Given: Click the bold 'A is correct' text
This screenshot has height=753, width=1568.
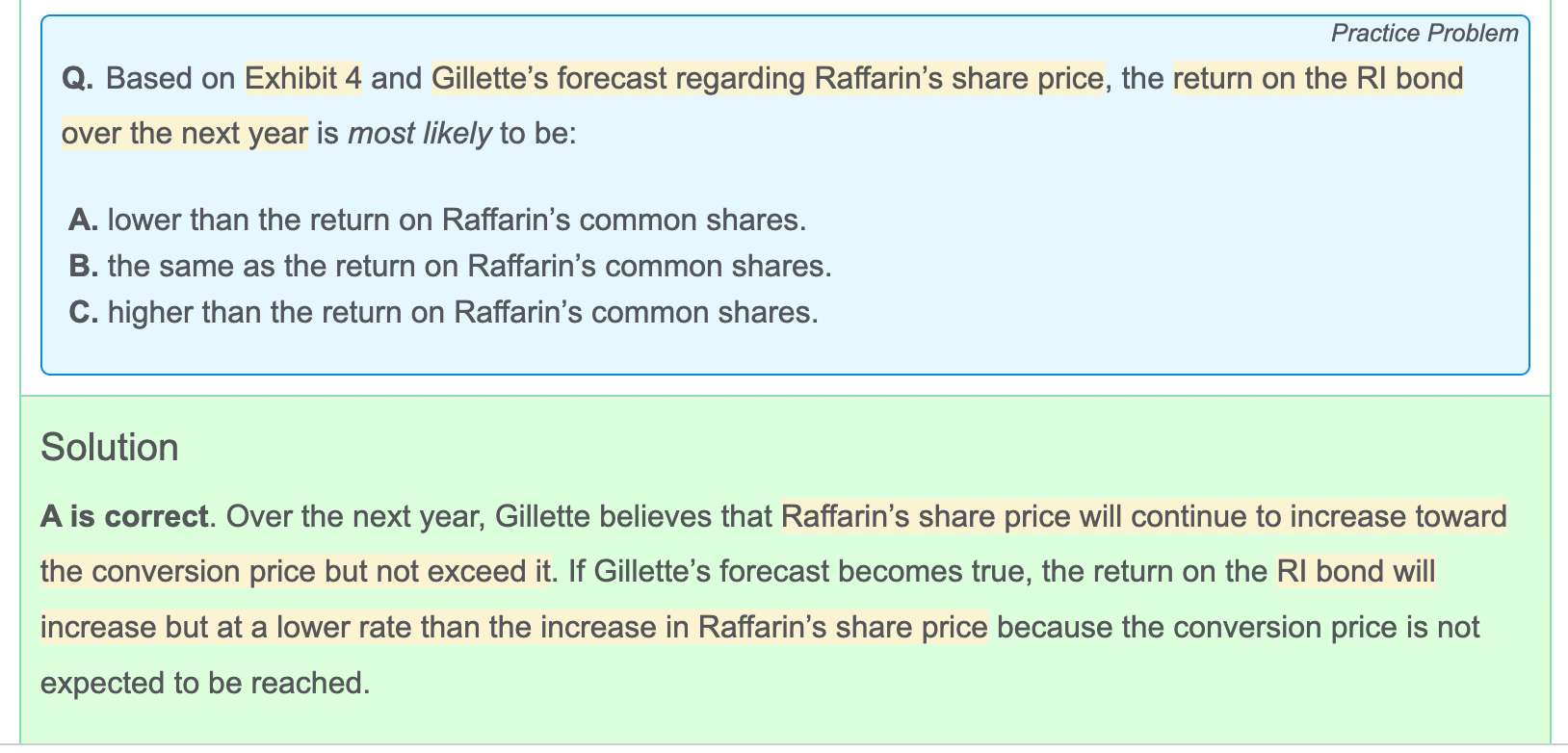Looking at the screenshot, I should click(x=124, y=517).
